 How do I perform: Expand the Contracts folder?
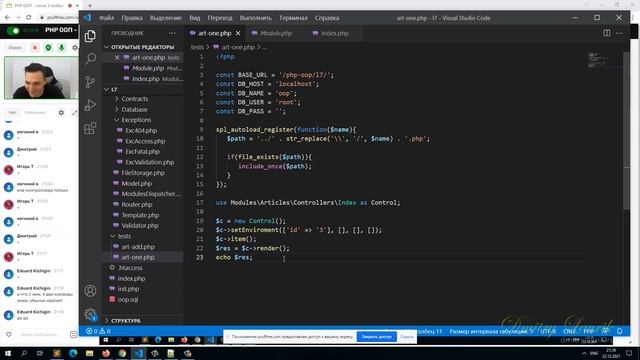point(135,99)
